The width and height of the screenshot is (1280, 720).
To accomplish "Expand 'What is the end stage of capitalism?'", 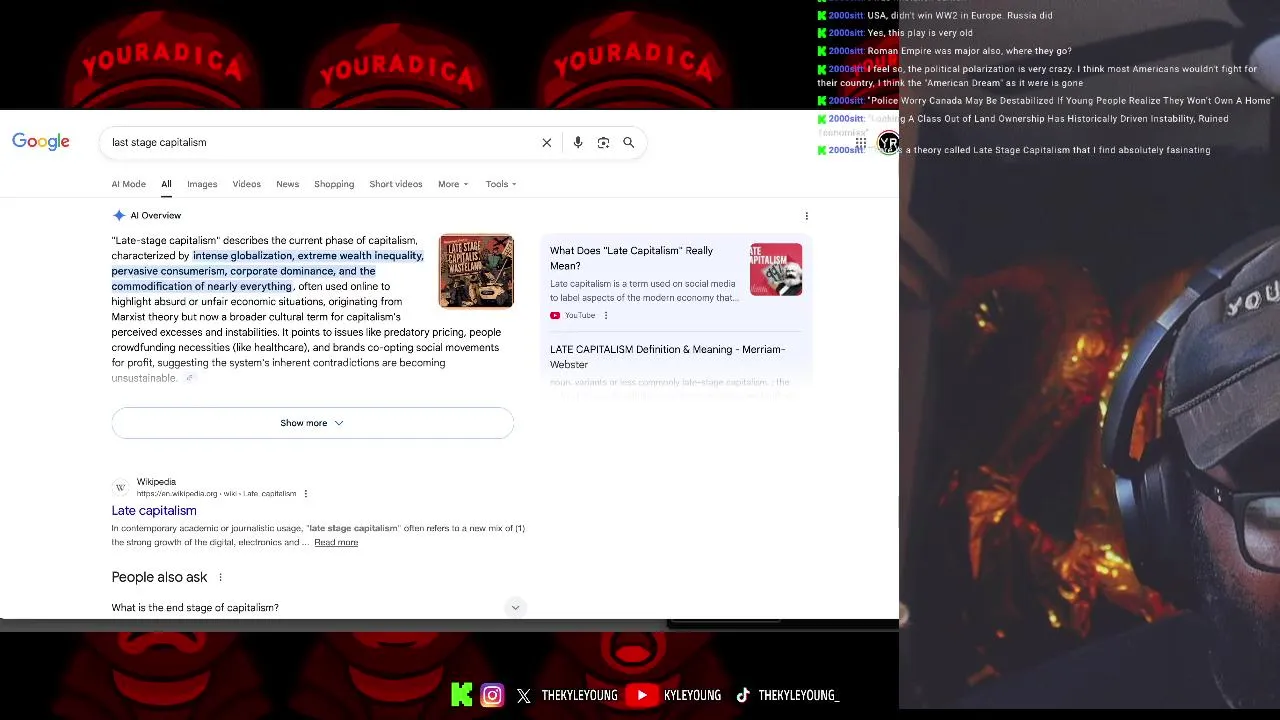I will [x=318, y=608].
